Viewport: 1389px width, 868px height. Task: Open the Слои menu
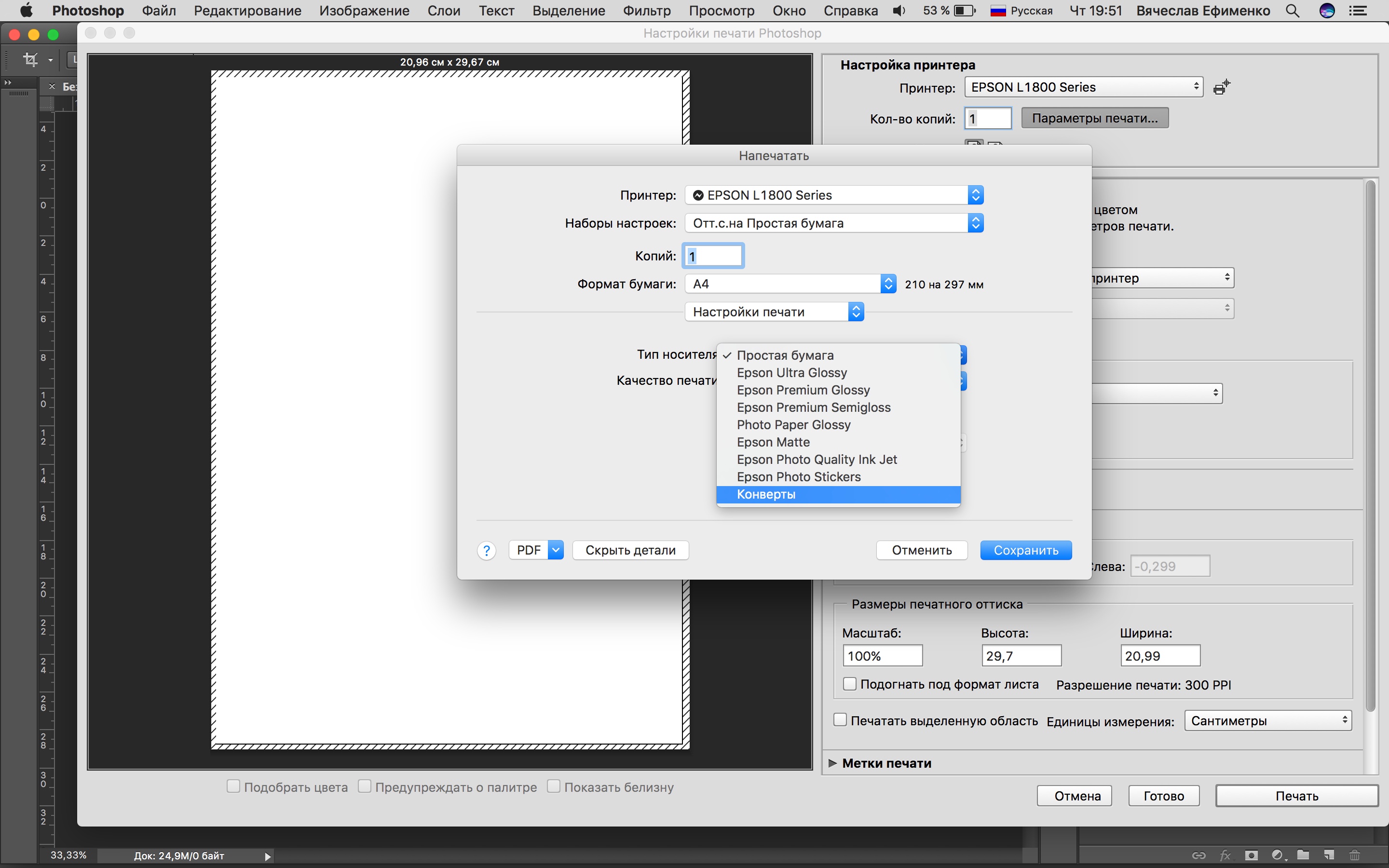[x=444, y=10]
